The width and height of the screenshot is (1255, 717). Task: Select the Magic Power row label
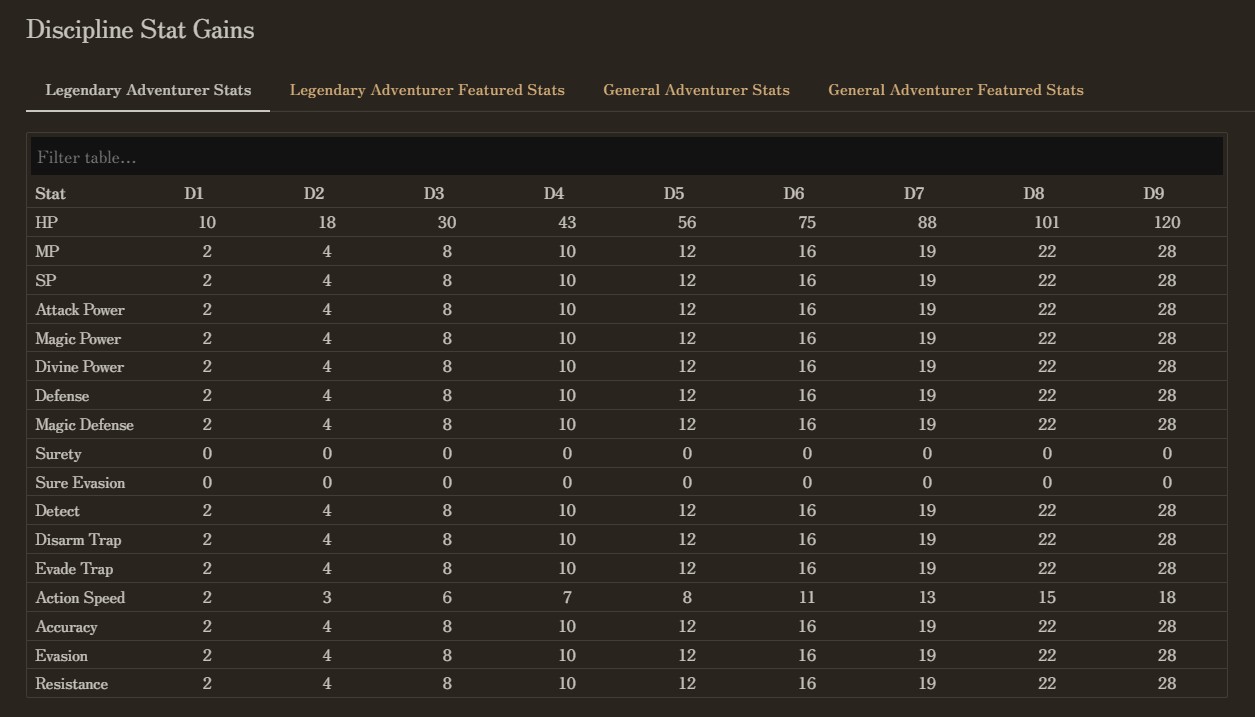click(x=78, y=338)
